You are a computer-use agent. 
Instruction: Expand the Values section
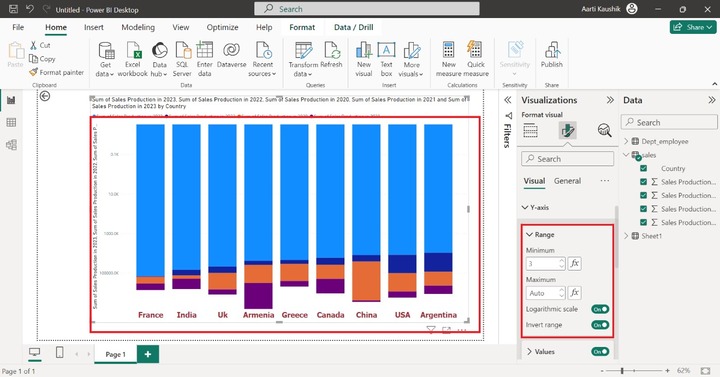coord(529,352)
